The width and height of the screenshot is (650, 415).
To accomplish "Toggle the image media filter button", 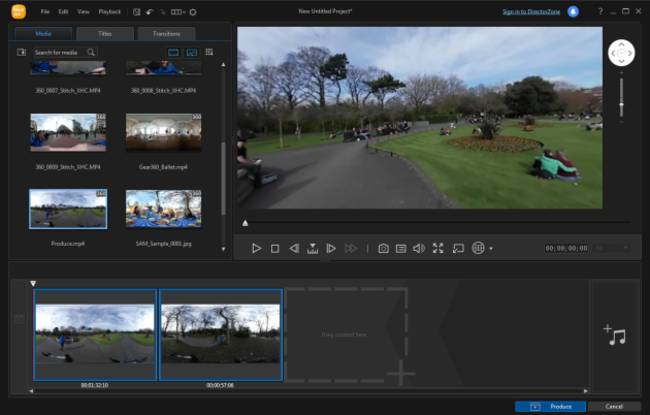I will [190, 52].
